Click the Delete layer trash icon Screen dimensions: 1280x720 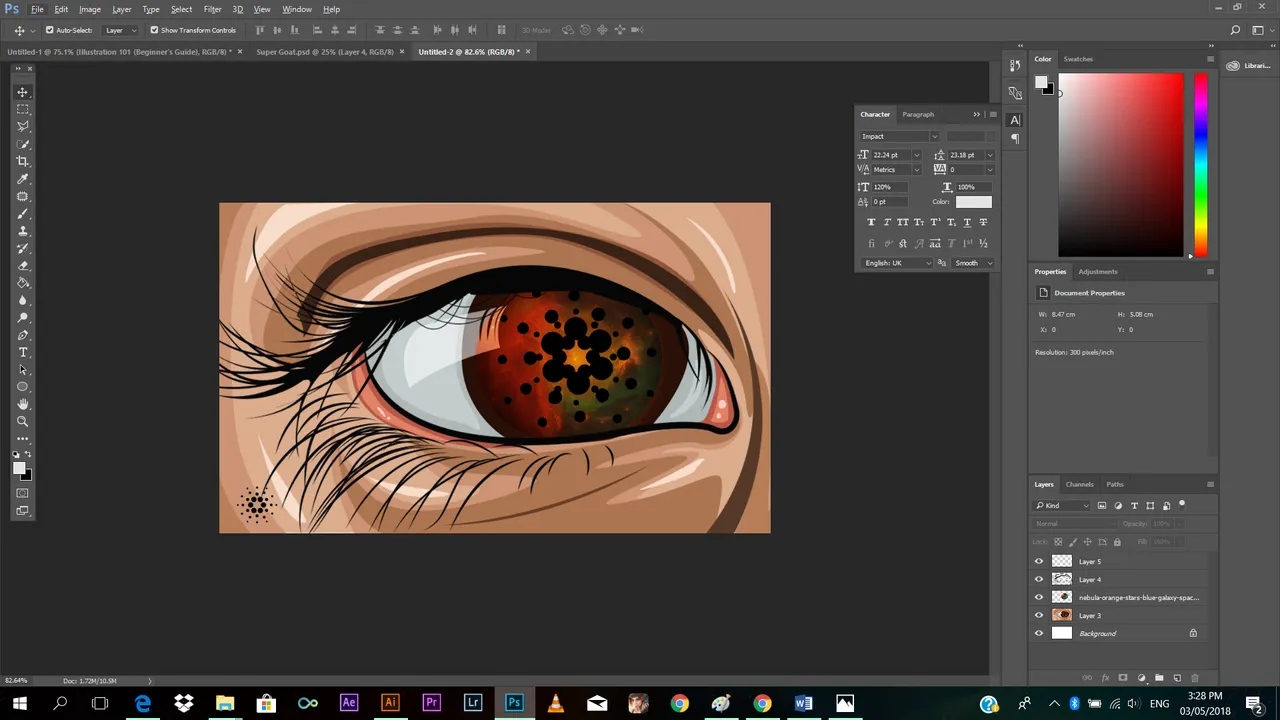tap(1194, 678)
